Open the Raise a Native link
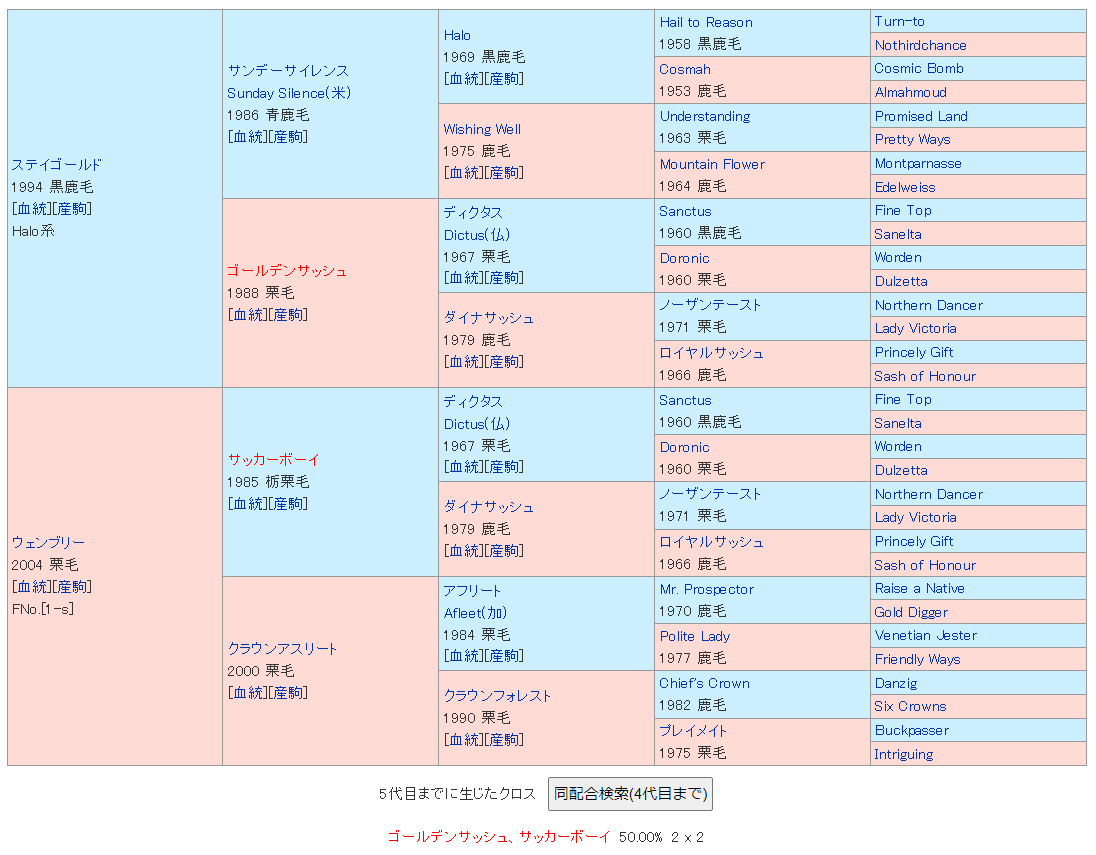The height and width of the screenshot is (855, 1096). [919, 588]
